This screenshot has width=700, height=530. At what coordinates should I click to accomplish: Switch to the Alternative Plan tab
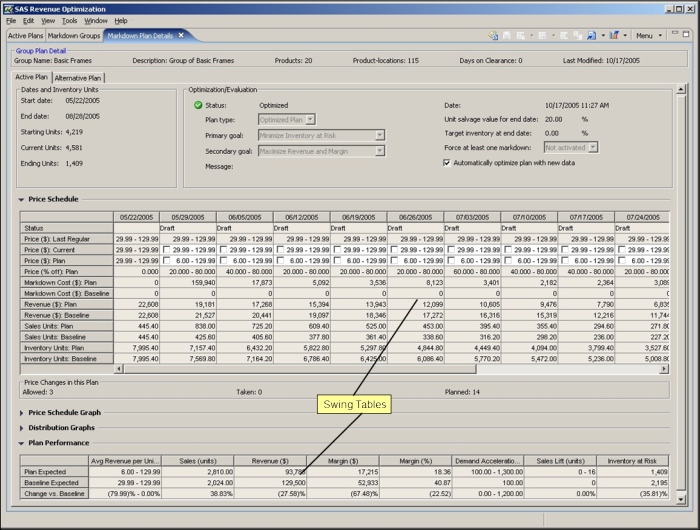[x=78, y=78]
